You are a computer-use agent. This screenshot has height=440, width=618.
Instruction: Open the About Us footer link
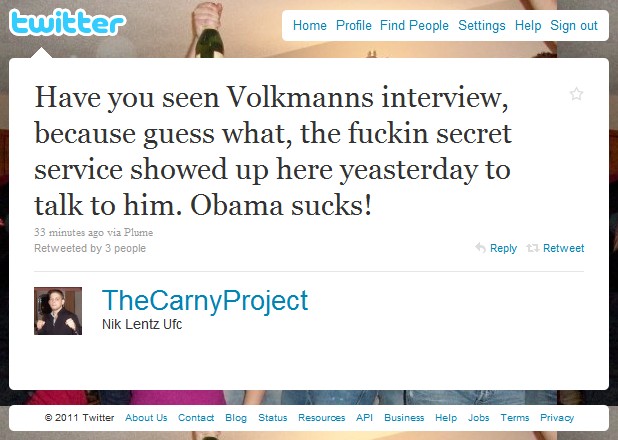[x=146, y=418]
